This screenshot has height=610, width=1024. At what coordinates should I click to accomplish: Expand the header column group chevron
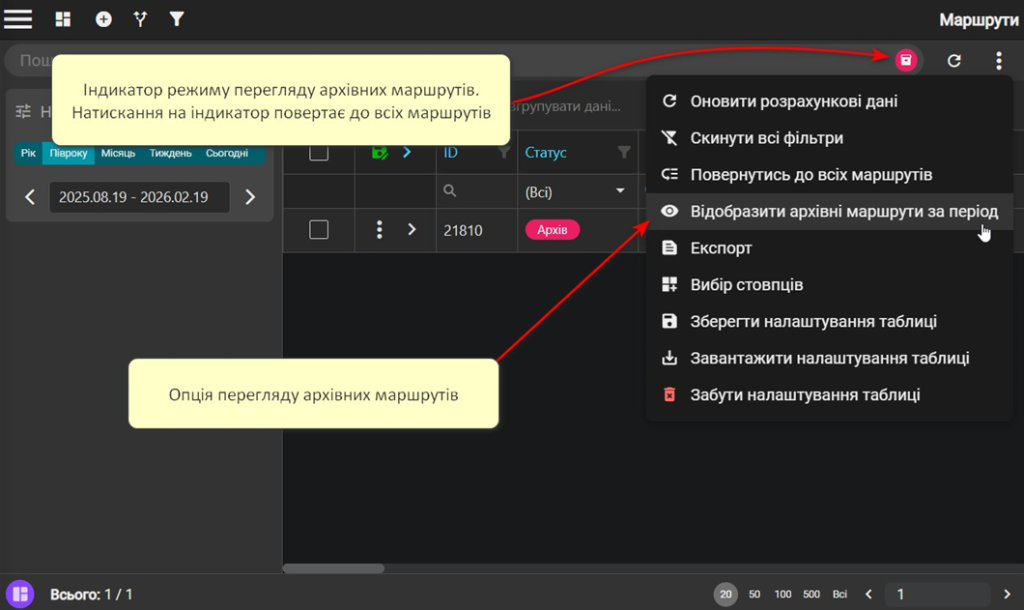click(407, 152)
